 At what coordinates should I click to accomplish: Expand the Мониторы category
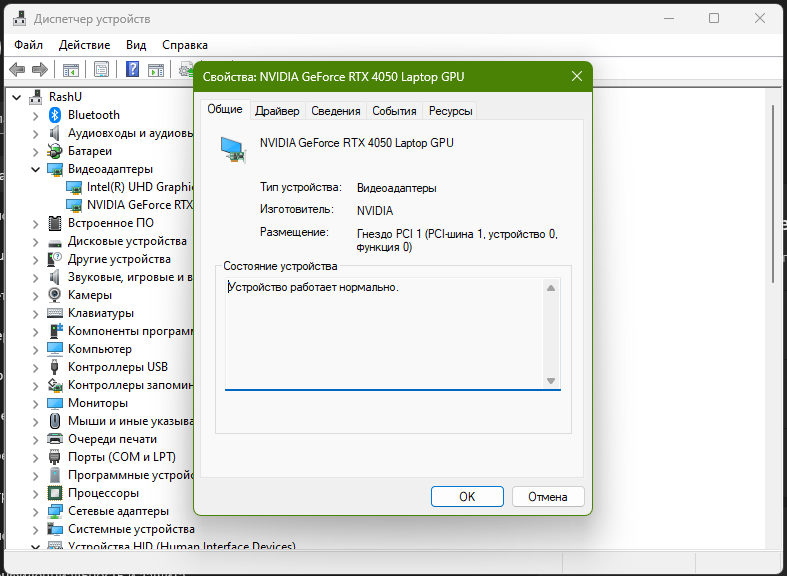pyautogui.click(x=35, y=404)
